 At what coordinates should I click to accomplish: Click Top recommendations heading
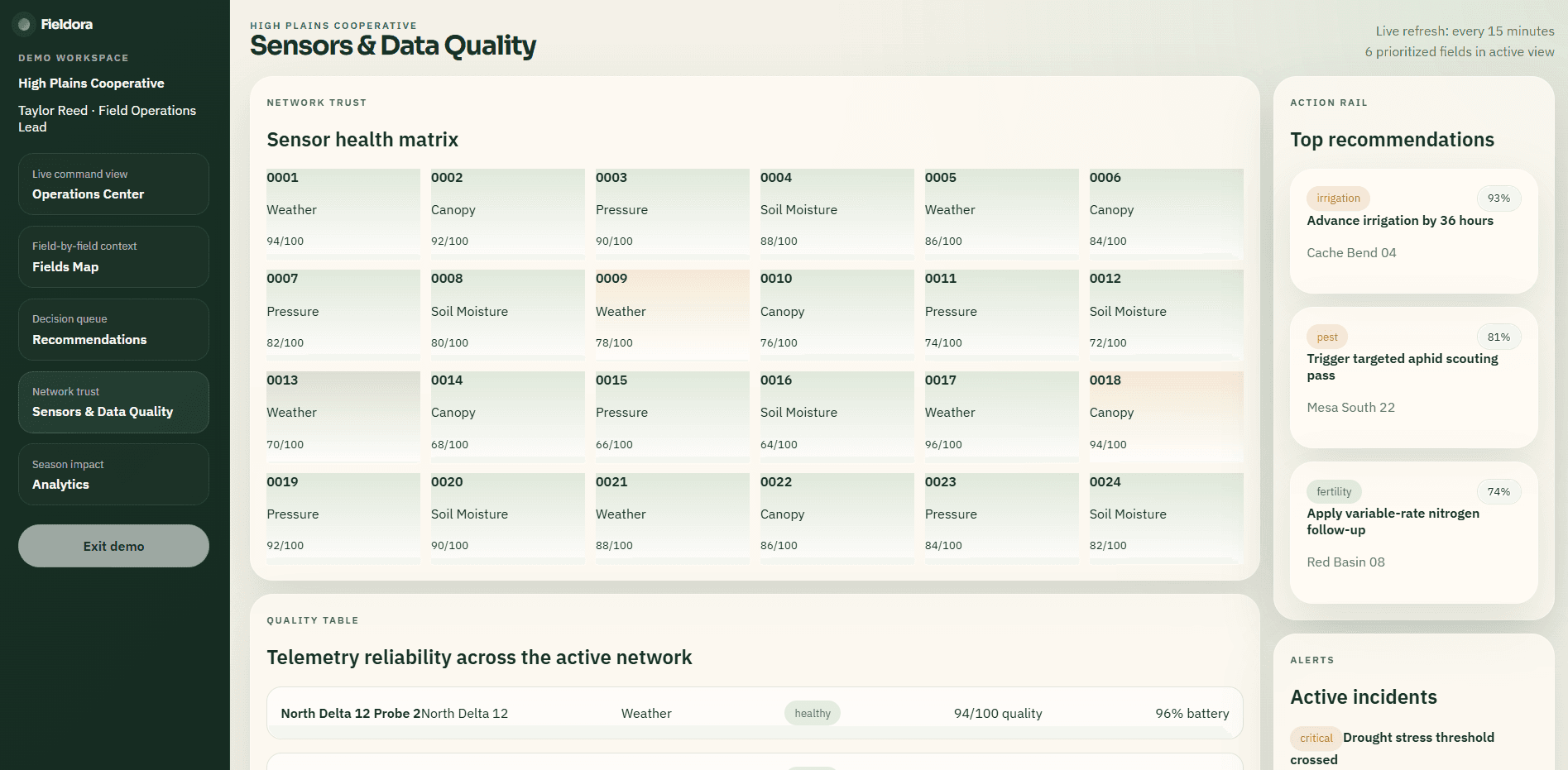1392,140
